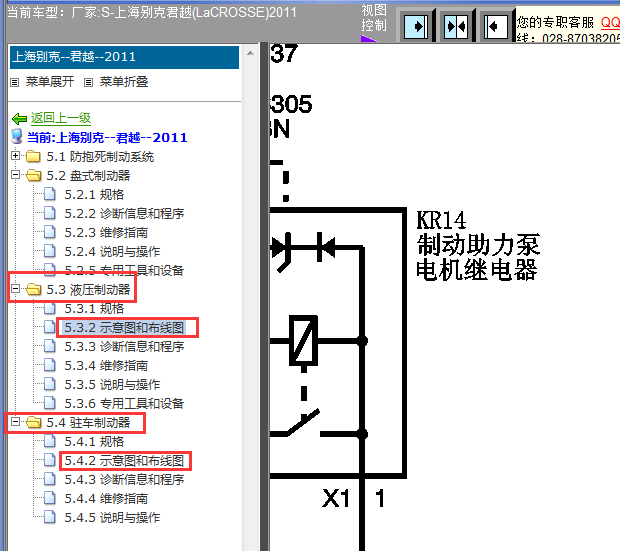The width and height of the screenshot is (620, 551).
Task: Click the page icon of 5.2.1 规格
Action: point(50,194)
